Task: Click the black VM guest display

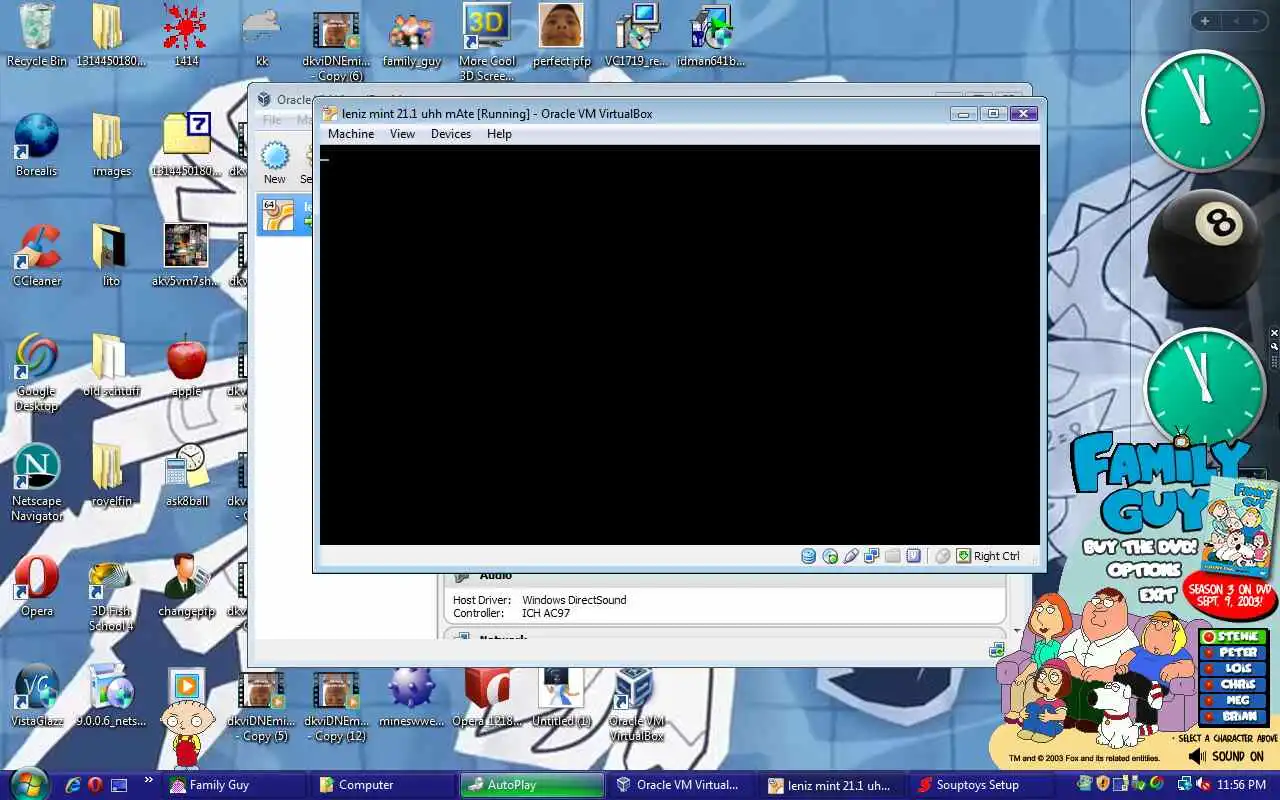Action: (680, 345)
